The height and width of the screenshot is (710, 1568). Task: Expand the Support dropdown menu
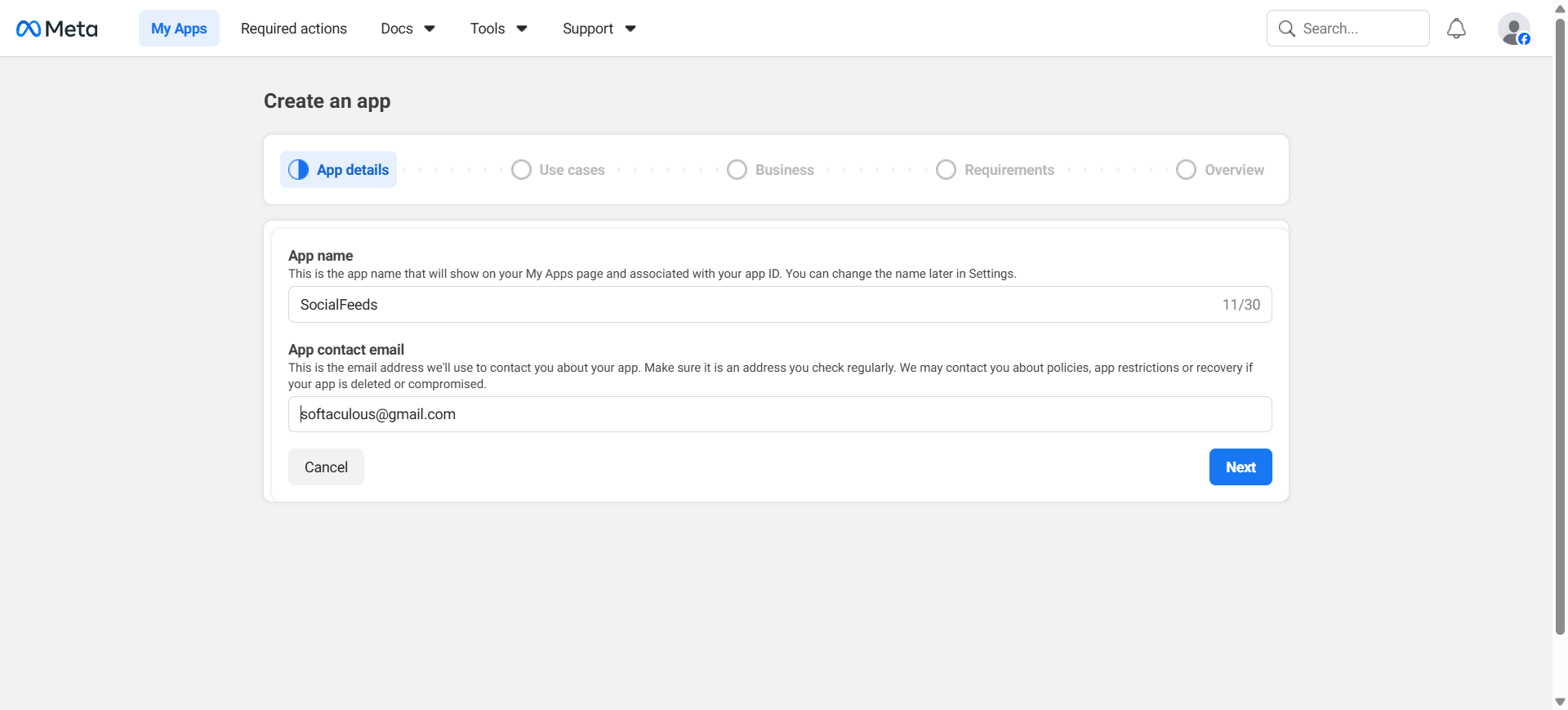pyautogui.click(x=599, y=29)
